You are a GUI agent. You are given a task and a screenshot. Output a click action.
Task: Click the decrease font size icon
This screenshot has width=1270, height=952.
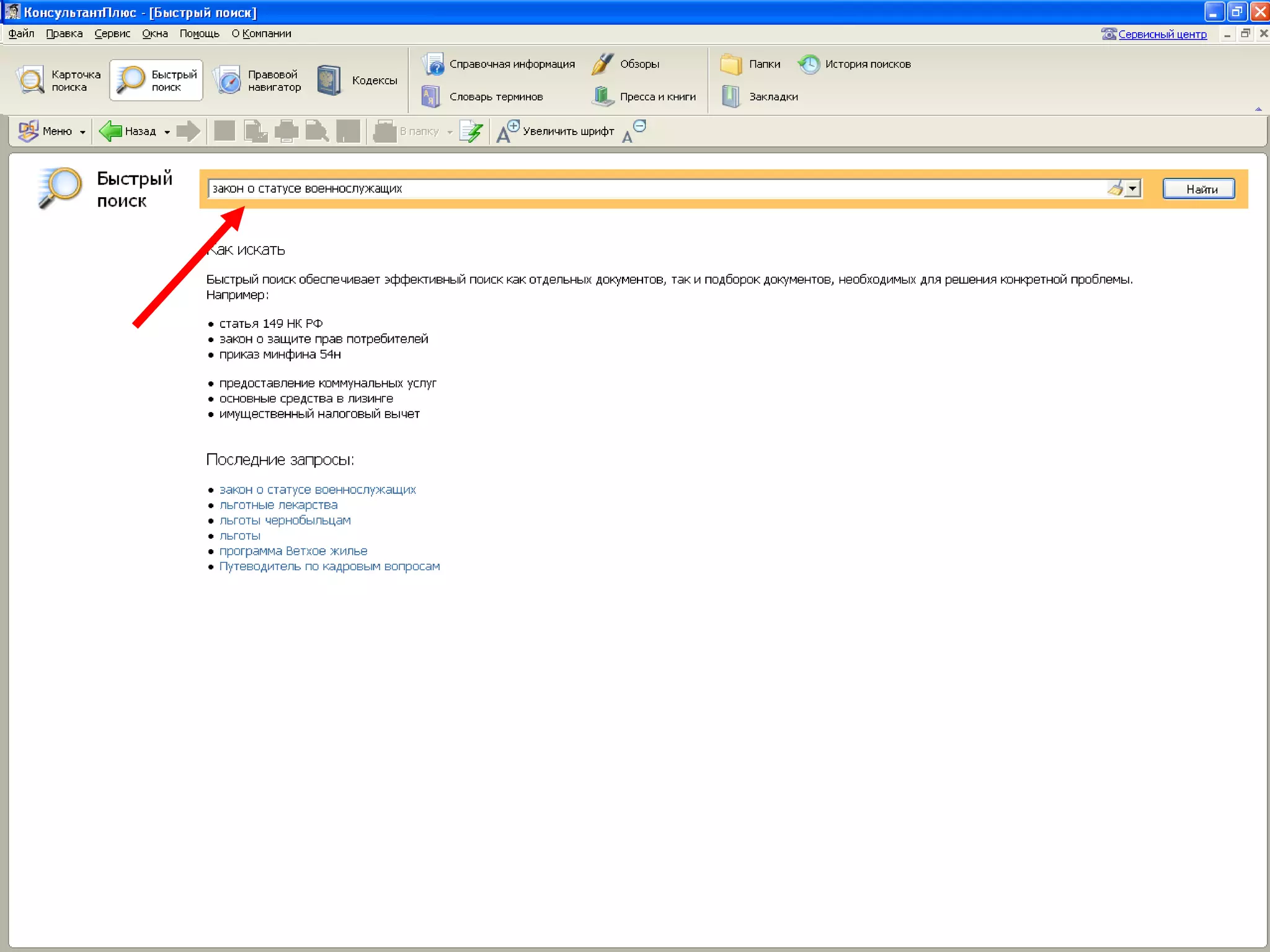(634, 131)
